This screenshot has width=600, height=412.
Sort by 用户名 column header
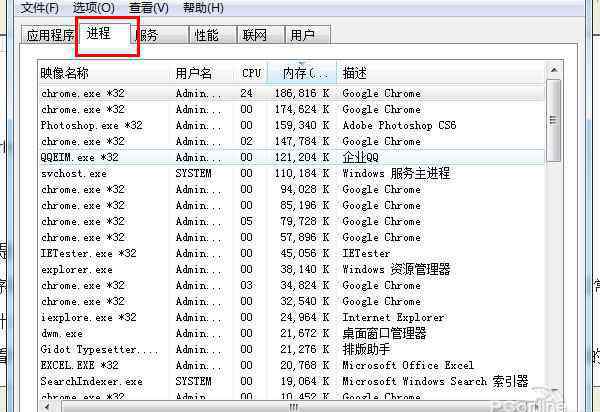point(202,73)
